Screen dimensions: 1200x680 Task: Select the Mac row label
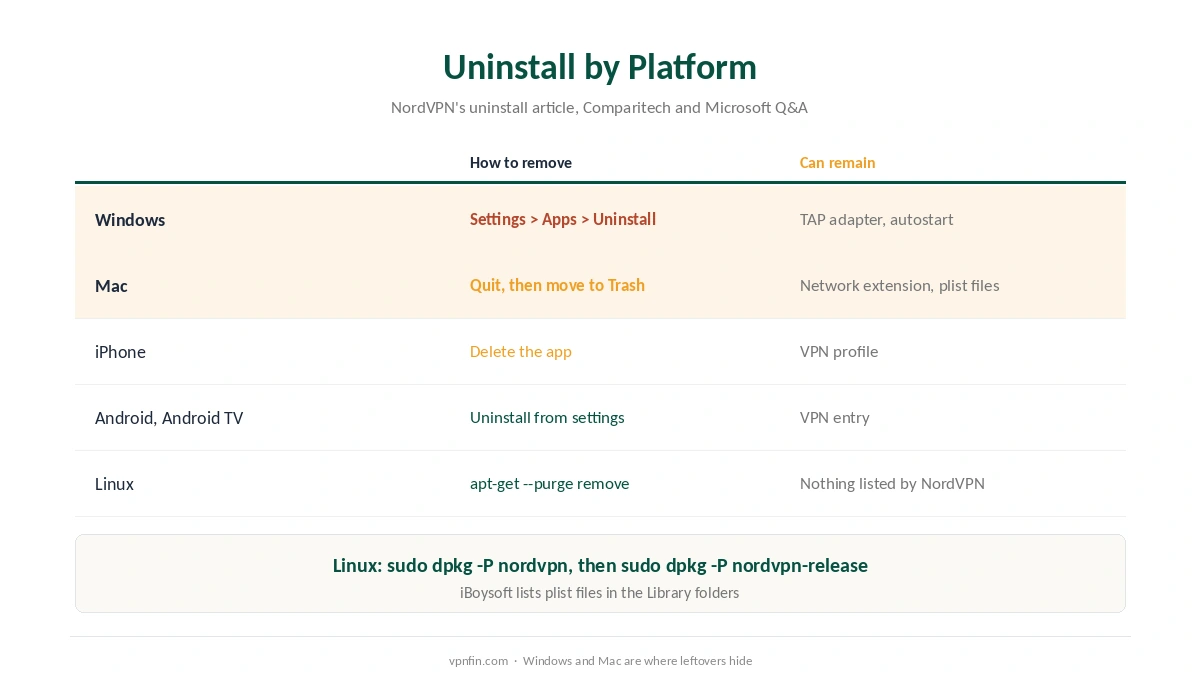111,286
